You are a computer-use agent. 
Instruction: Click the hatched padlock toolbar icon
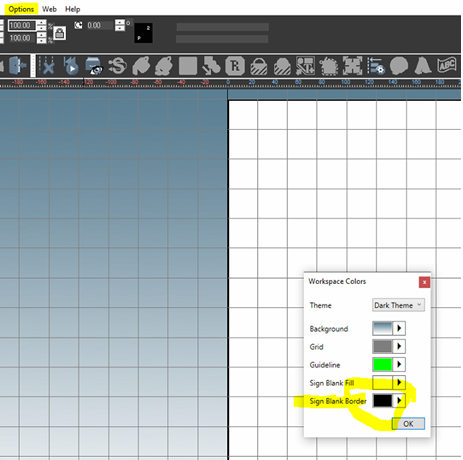click(x=259, y=66)
